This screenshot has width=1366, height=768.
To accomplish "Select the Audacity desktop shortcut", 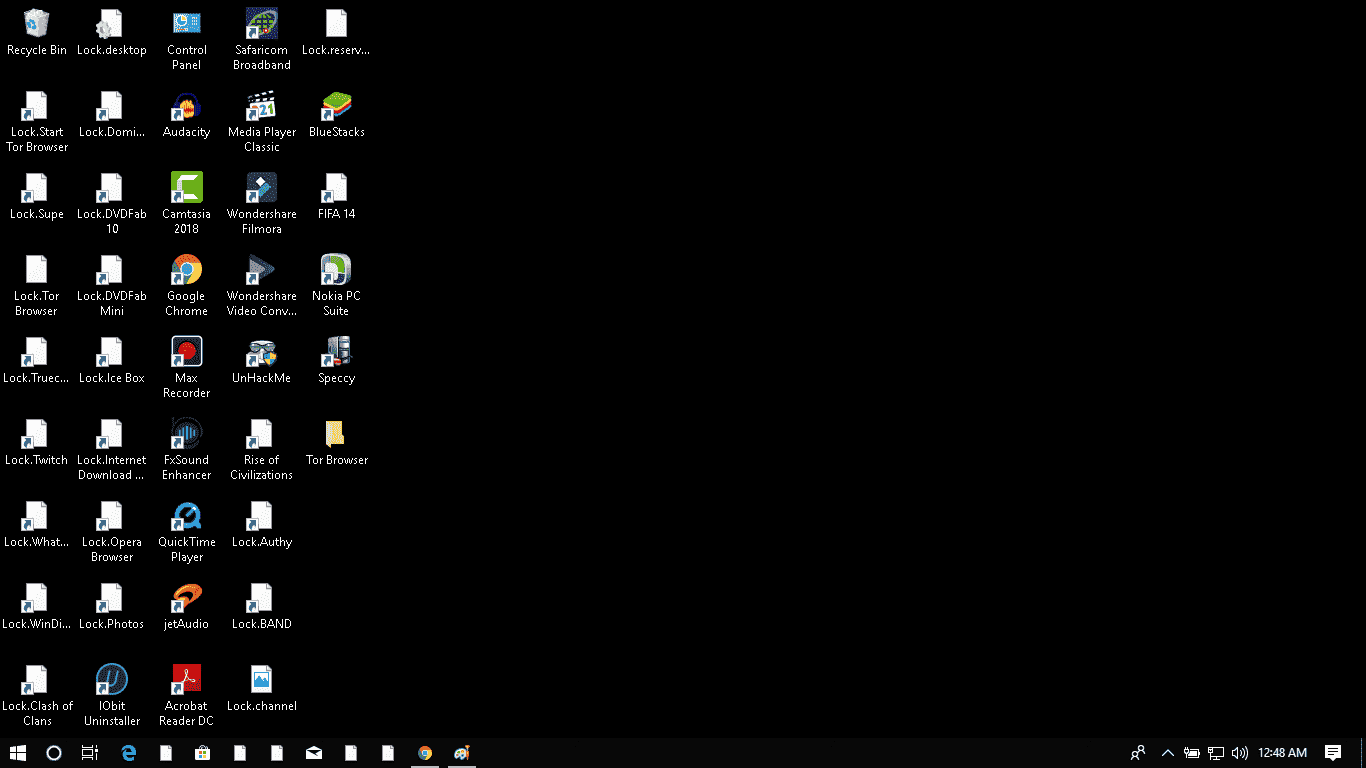I will (187, 114).
